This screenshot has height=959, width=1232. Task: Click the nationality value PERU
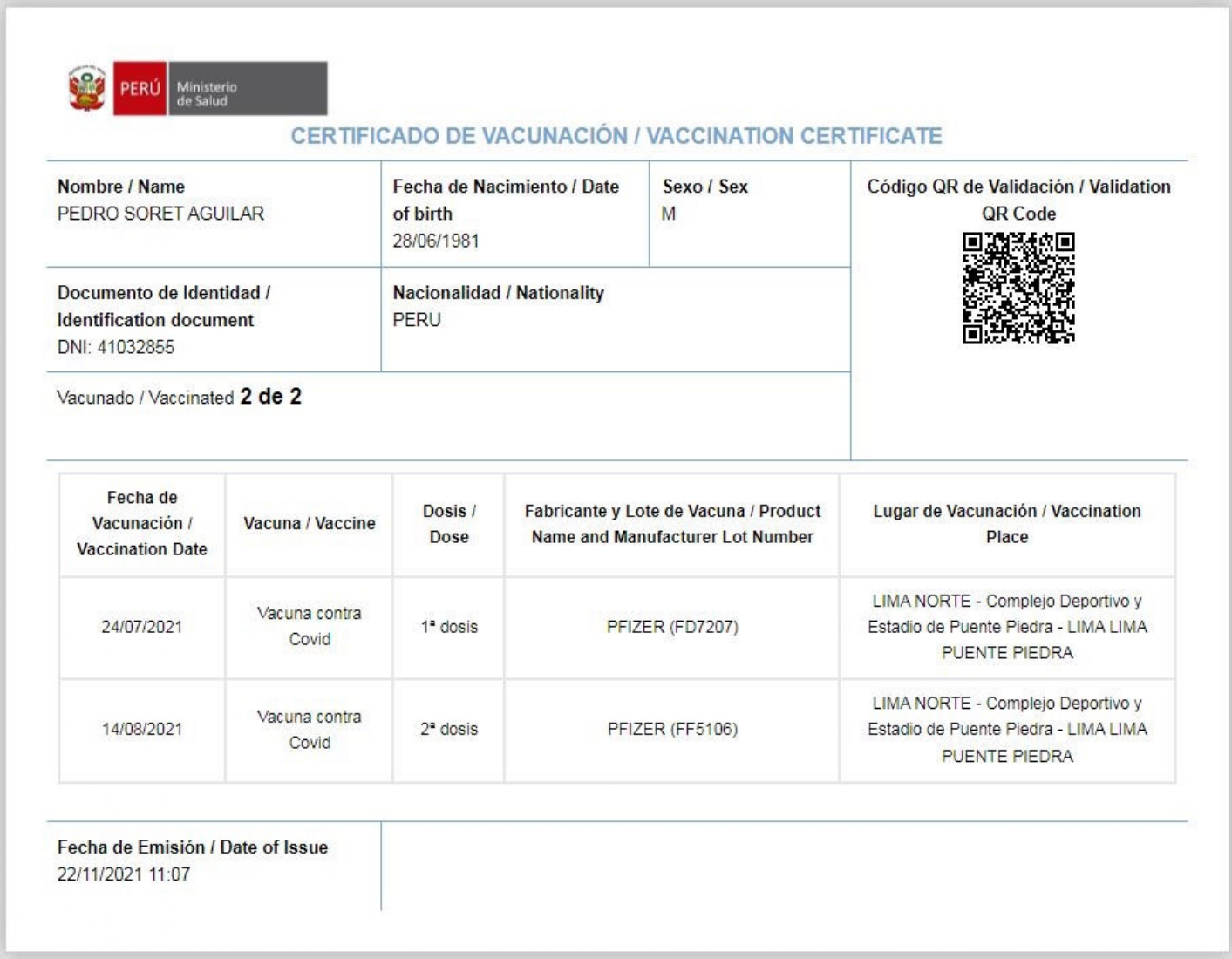(417, 320)
